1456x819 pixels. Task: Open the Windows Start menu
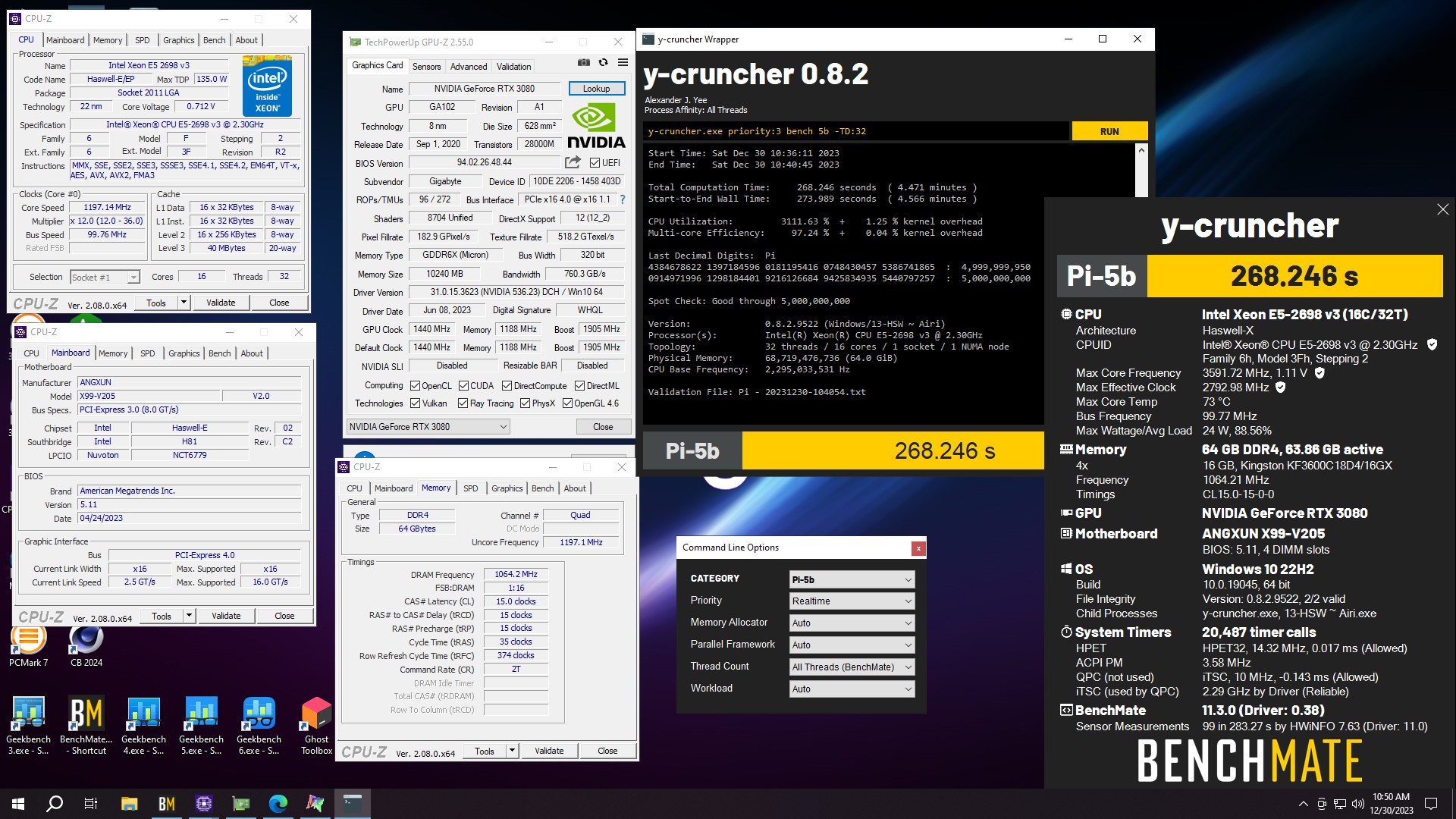point(18,804)
